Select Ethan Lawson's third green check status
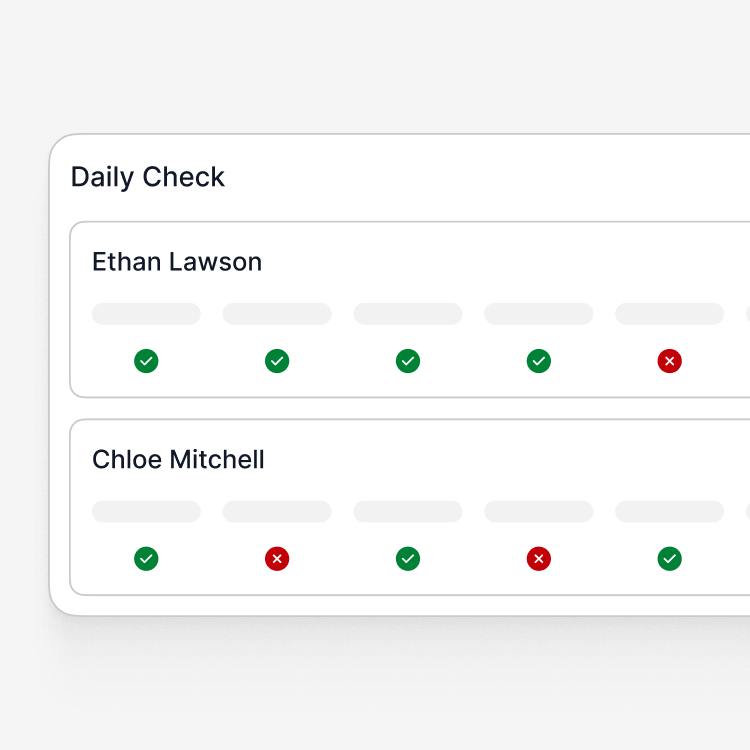Screen dimensions: 750x750 pos(408,361)
